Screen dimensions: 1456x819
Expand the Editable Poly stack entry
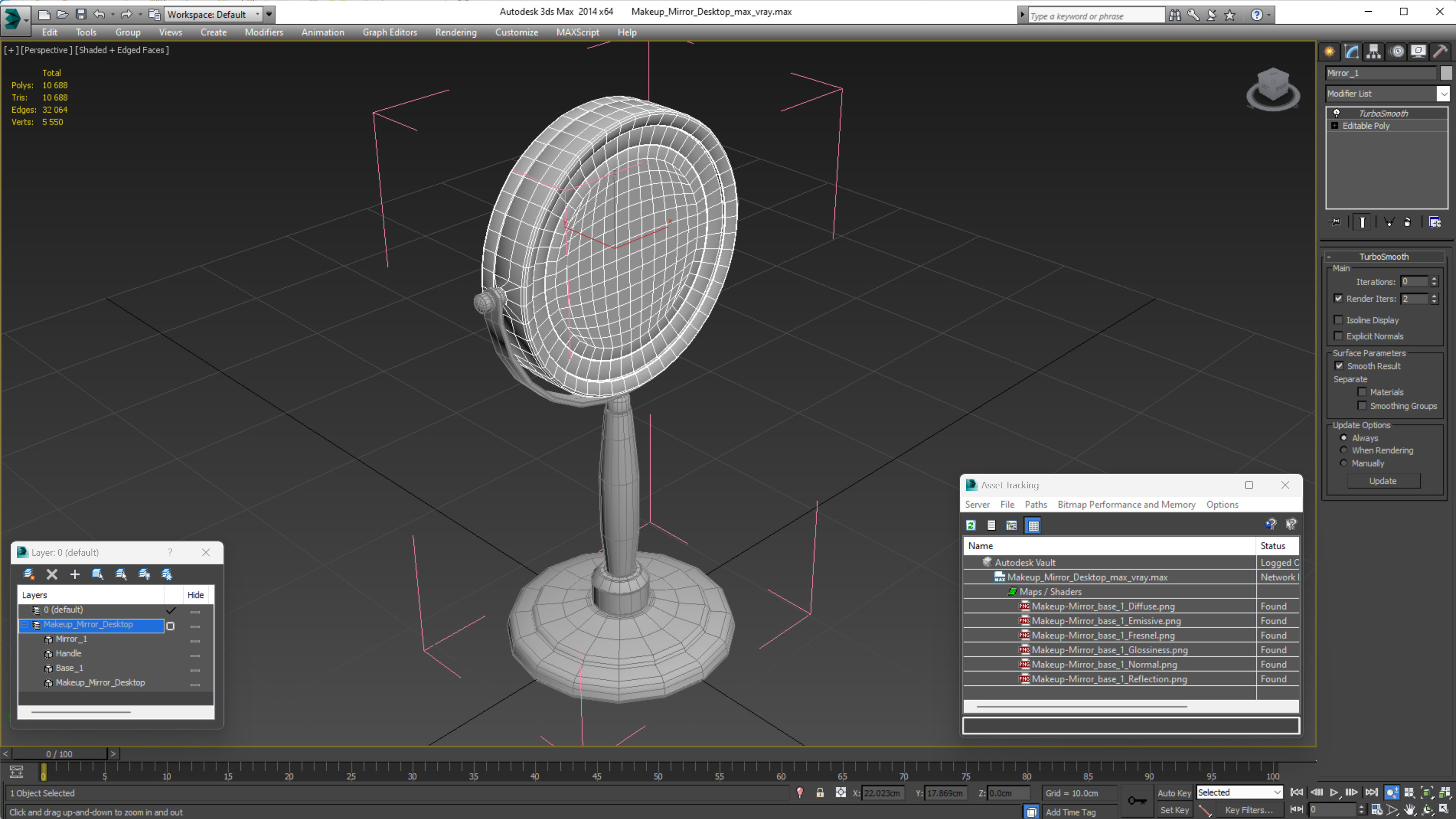coord(1335,126)
